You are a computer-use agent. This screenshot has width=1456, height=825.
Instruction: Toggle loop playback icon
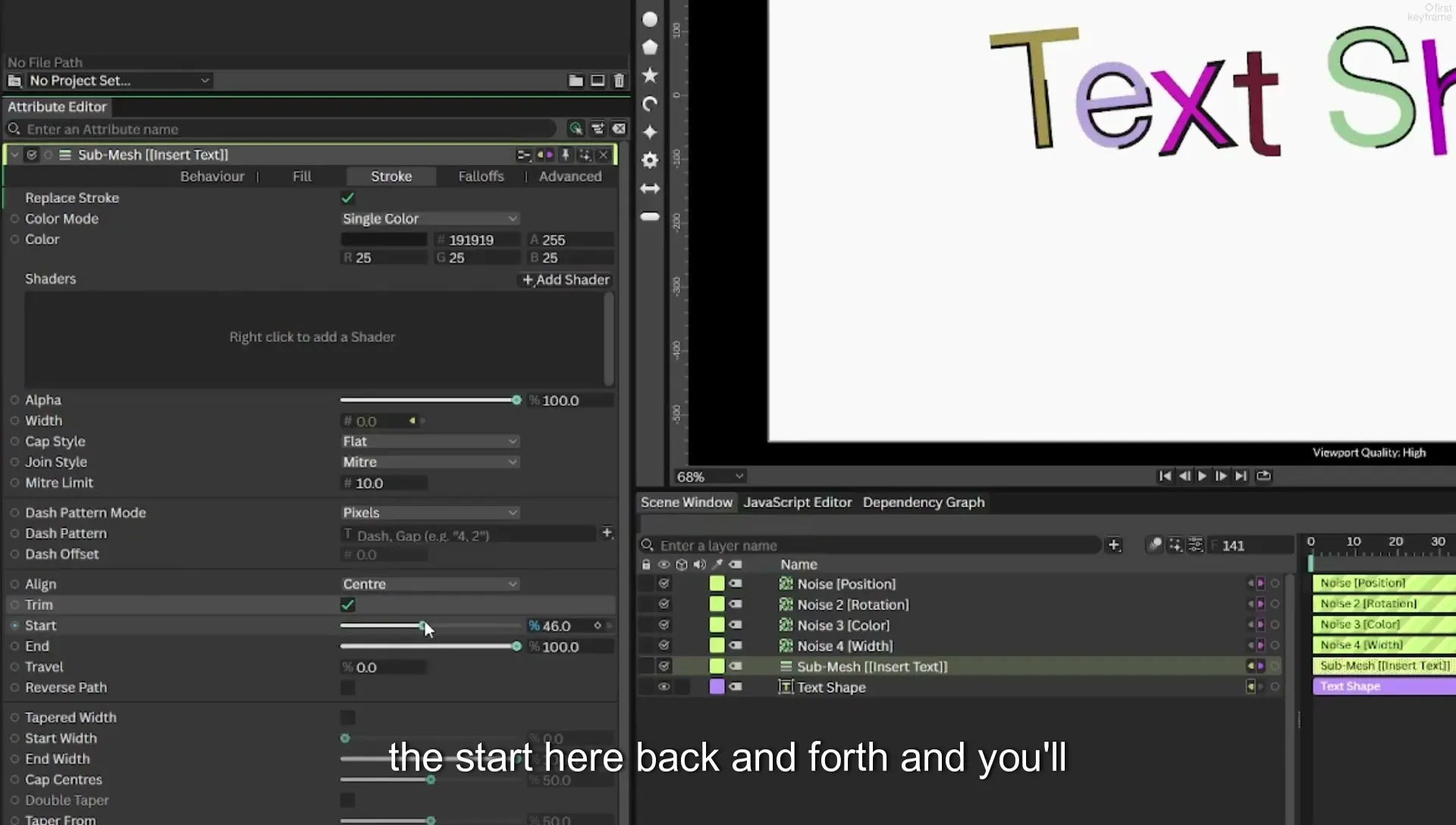click(x=1263, y=476)
